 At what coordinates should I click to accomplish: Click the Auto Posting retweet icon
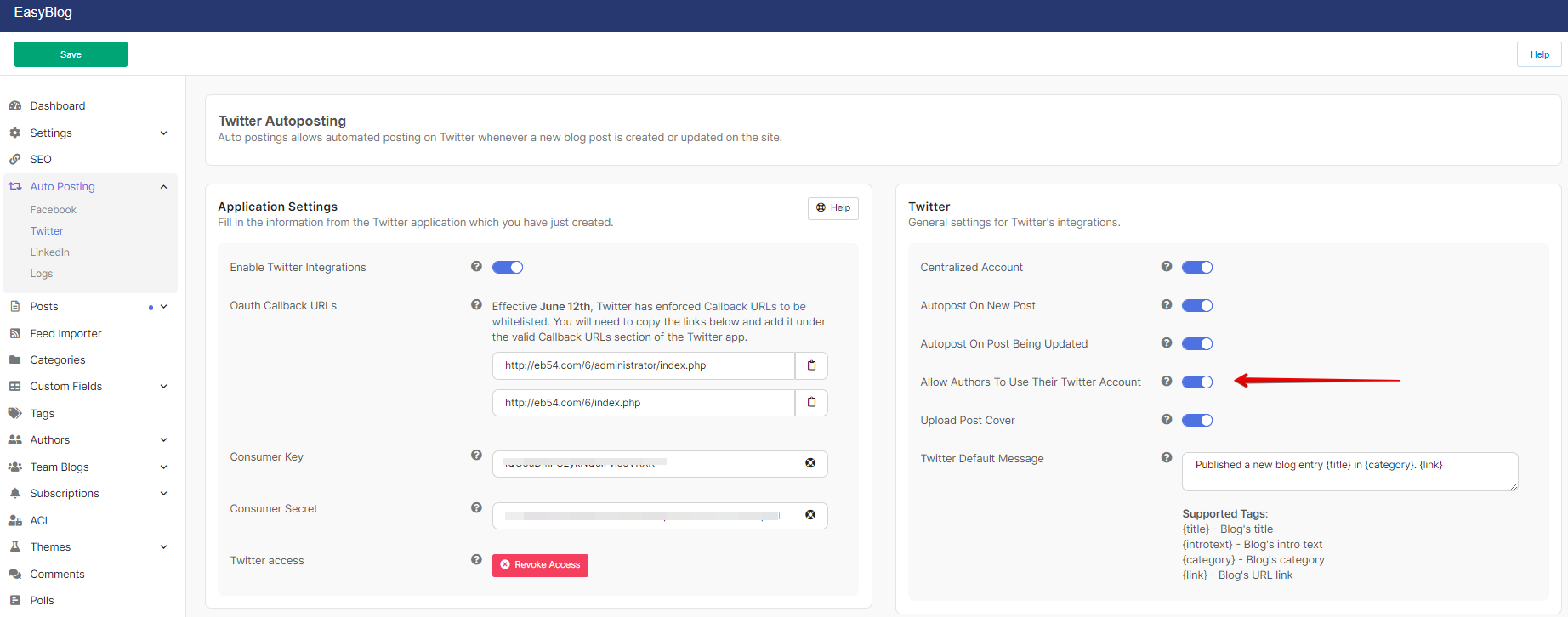click(x=14, y=187)
